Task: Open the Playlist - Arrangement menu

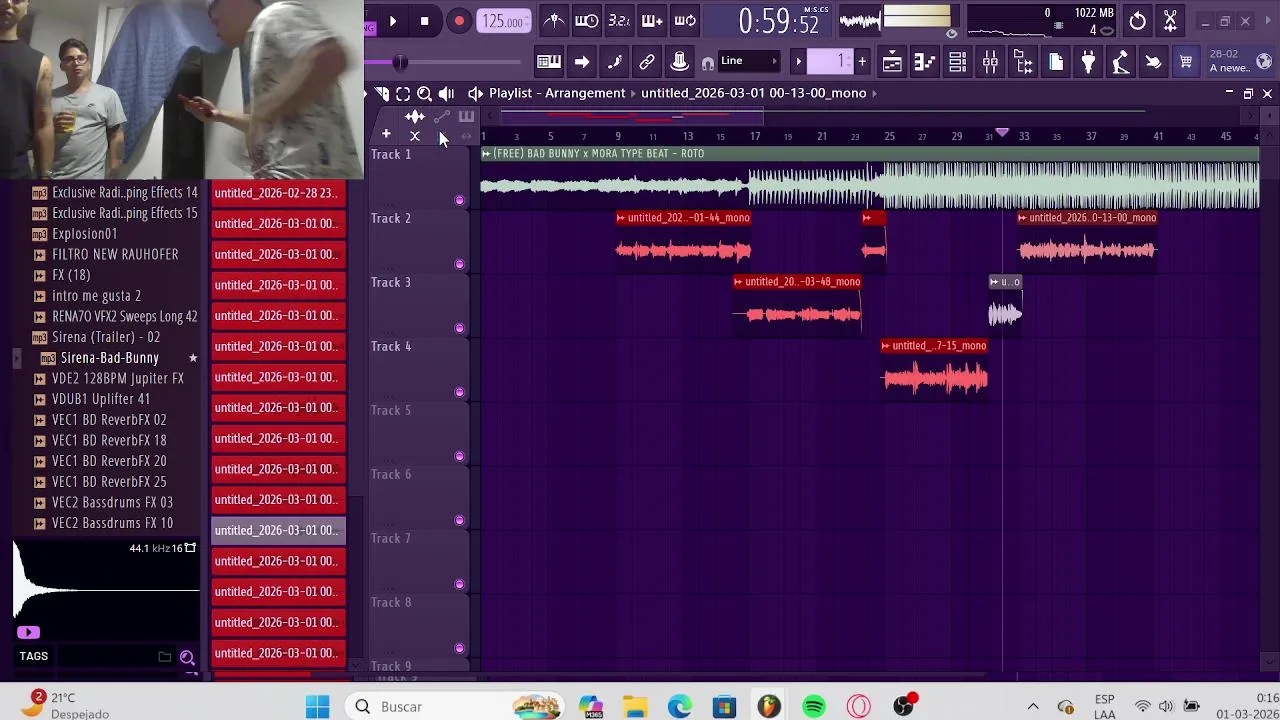Action: pos(557,93)
